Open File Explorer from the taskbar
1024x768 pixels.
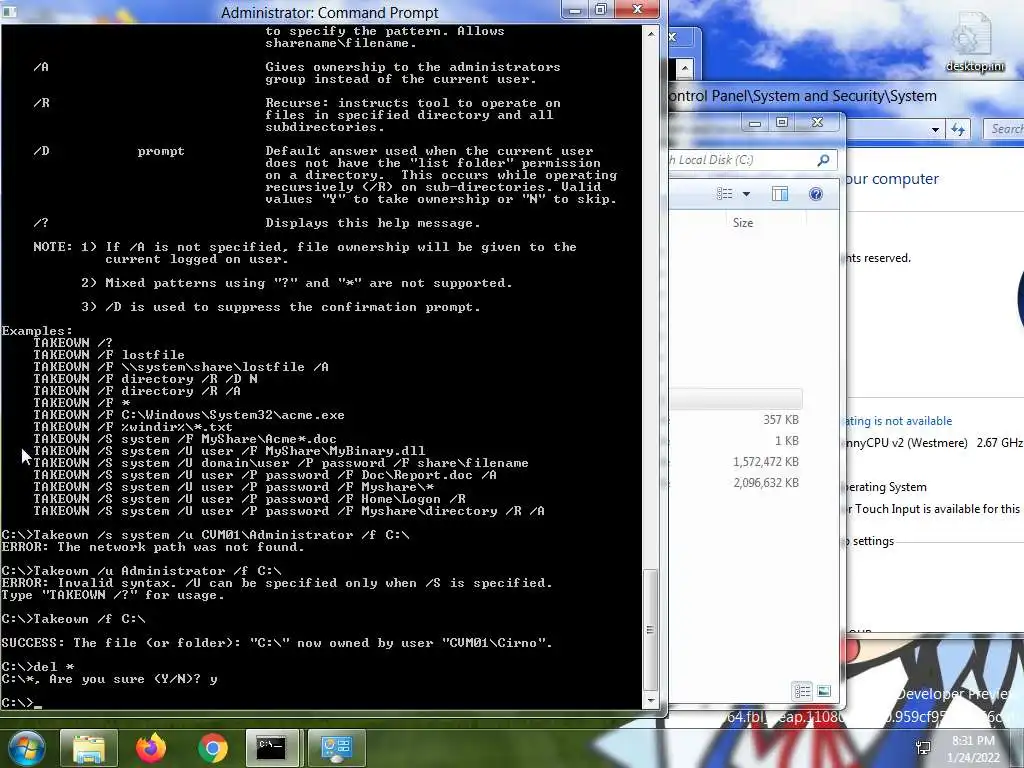(89, 748)
